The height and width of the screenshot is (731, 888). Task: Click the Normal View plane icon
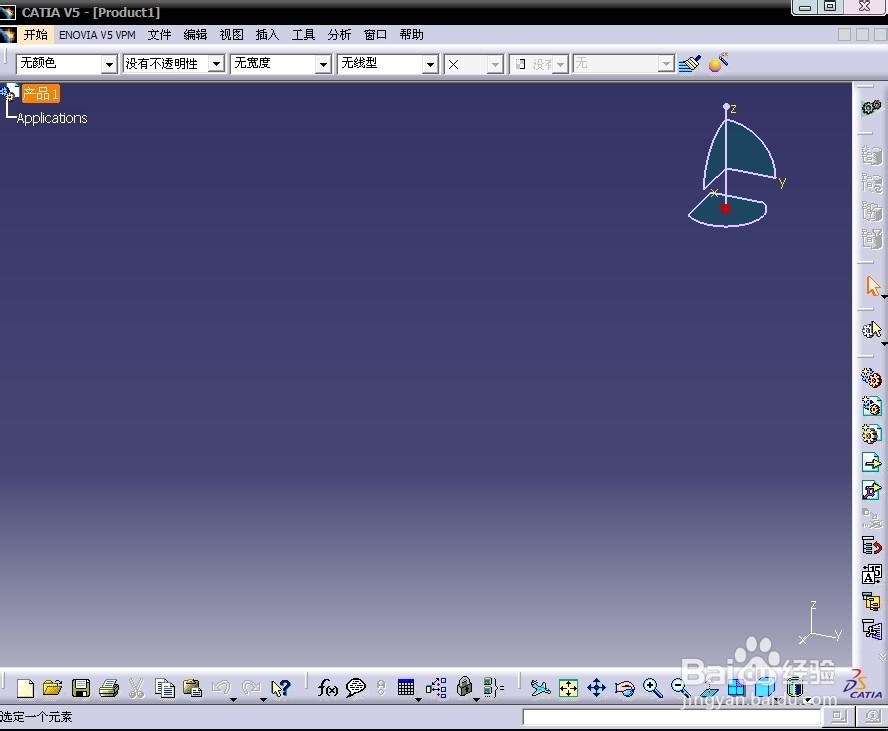tap(708, 689)
